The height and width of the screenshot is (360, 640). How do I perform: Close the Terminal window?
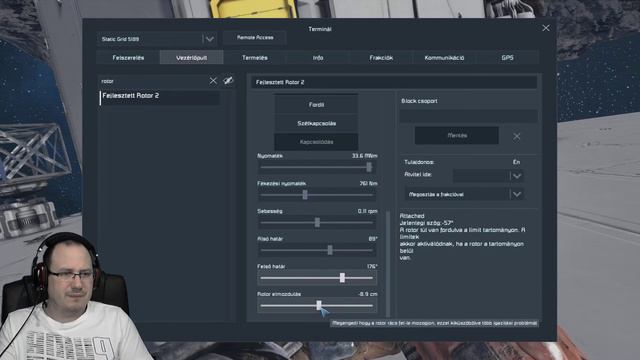pyautogui.click(x=546, y=28)
